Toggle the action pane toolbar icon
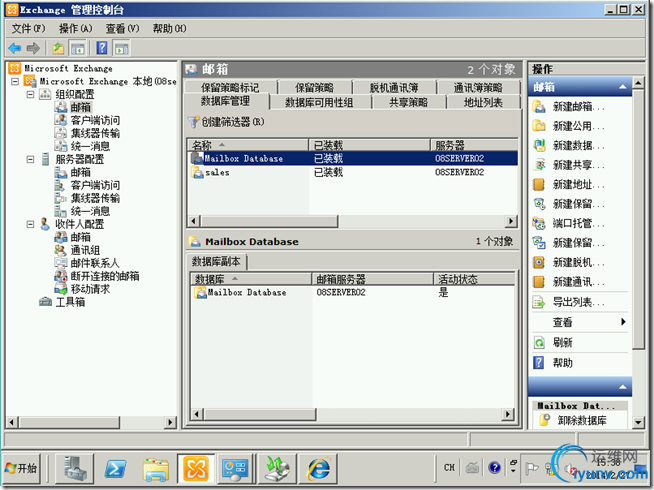654x490 pixels. point(121,48)
